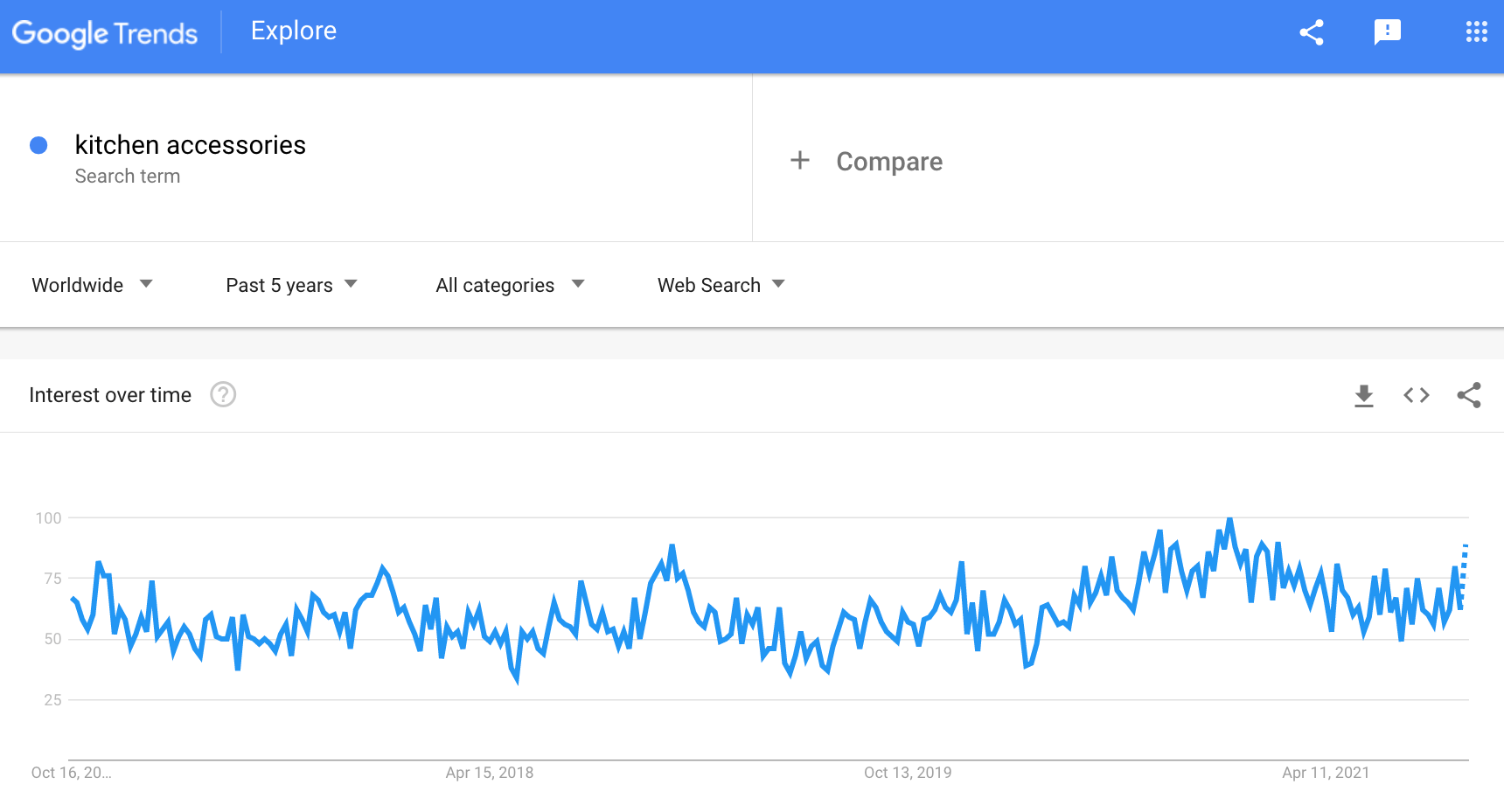1504x812 pixels.
Task: Click the Interest over time help icon
Action: pyautogui.click(x=223, y=395)
